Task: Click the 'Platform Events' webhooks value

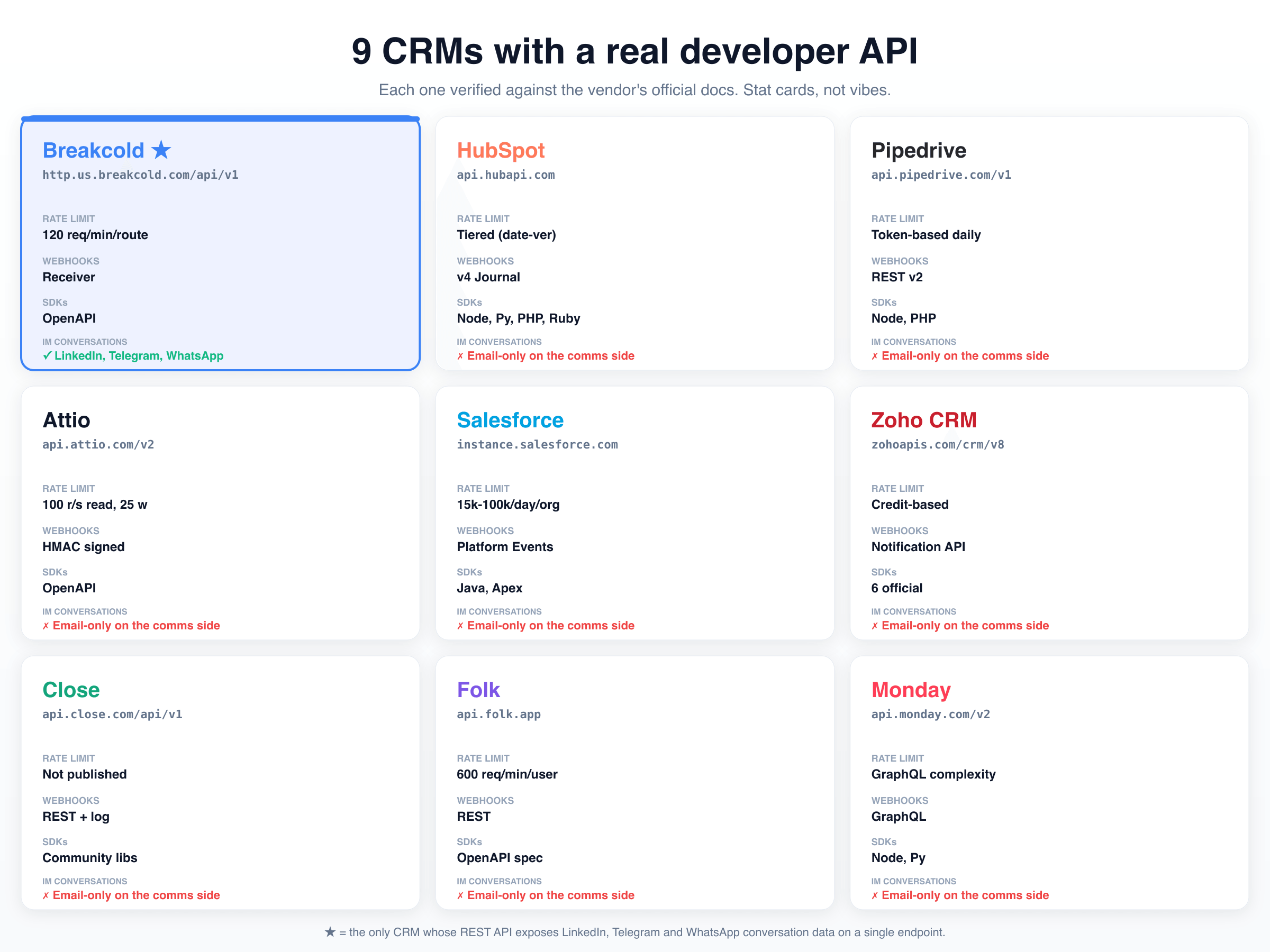Action: (x=505, y=547)
